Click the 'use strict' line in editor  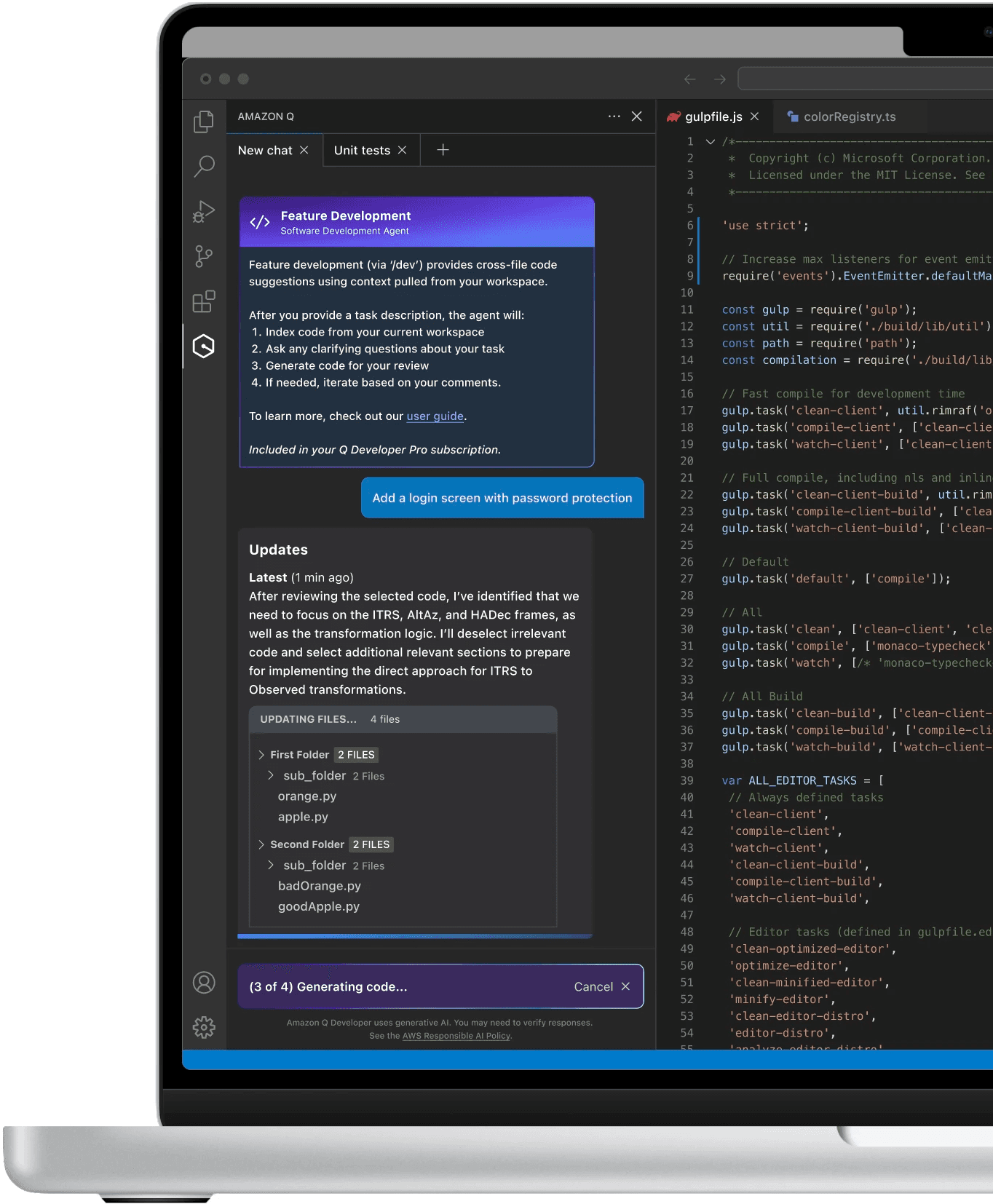pyautogui.click(x=765, y=226)
